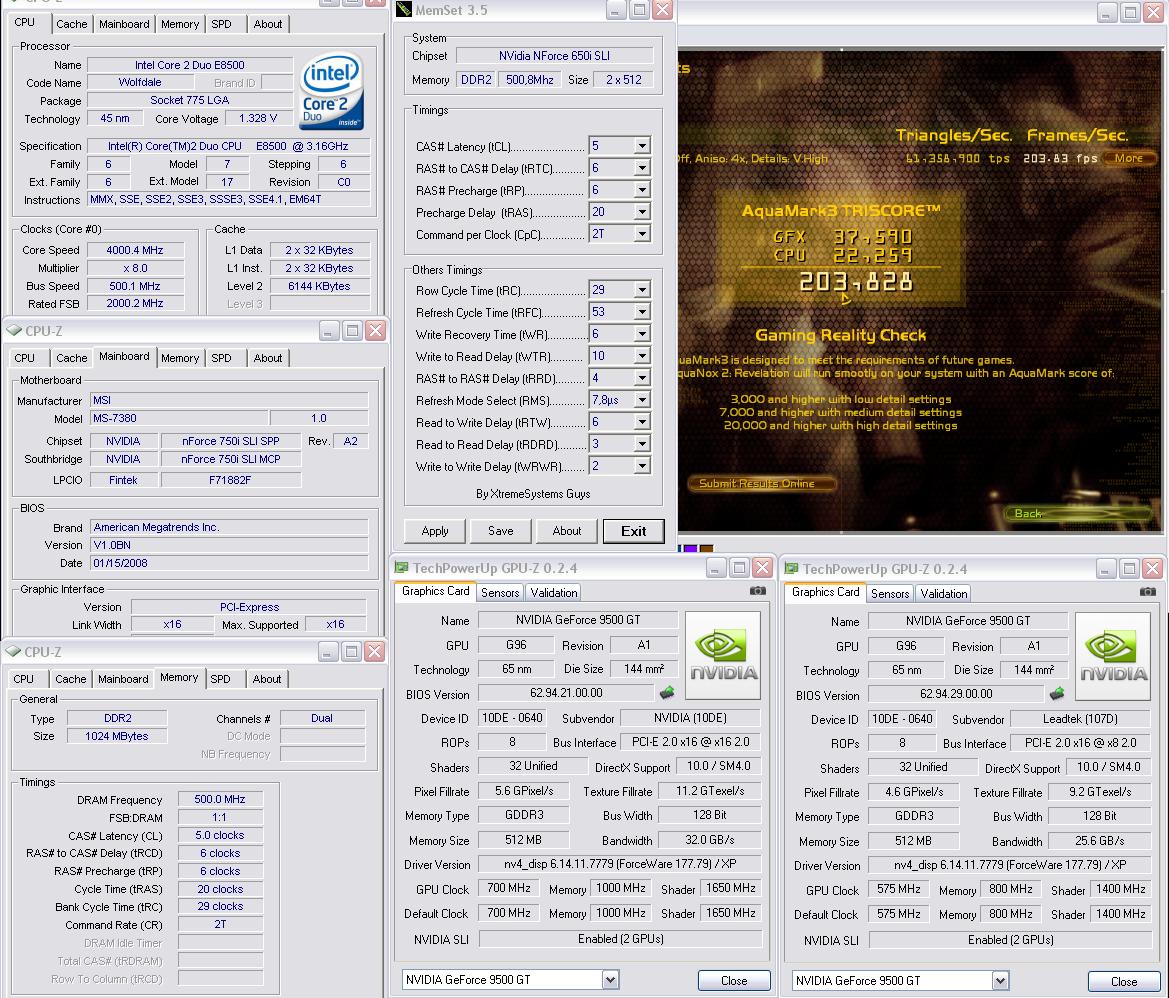This screenshot has width=1169, height=998.
Task: Click motherboard model MS-7380 field
Action: tap(178, 418)
